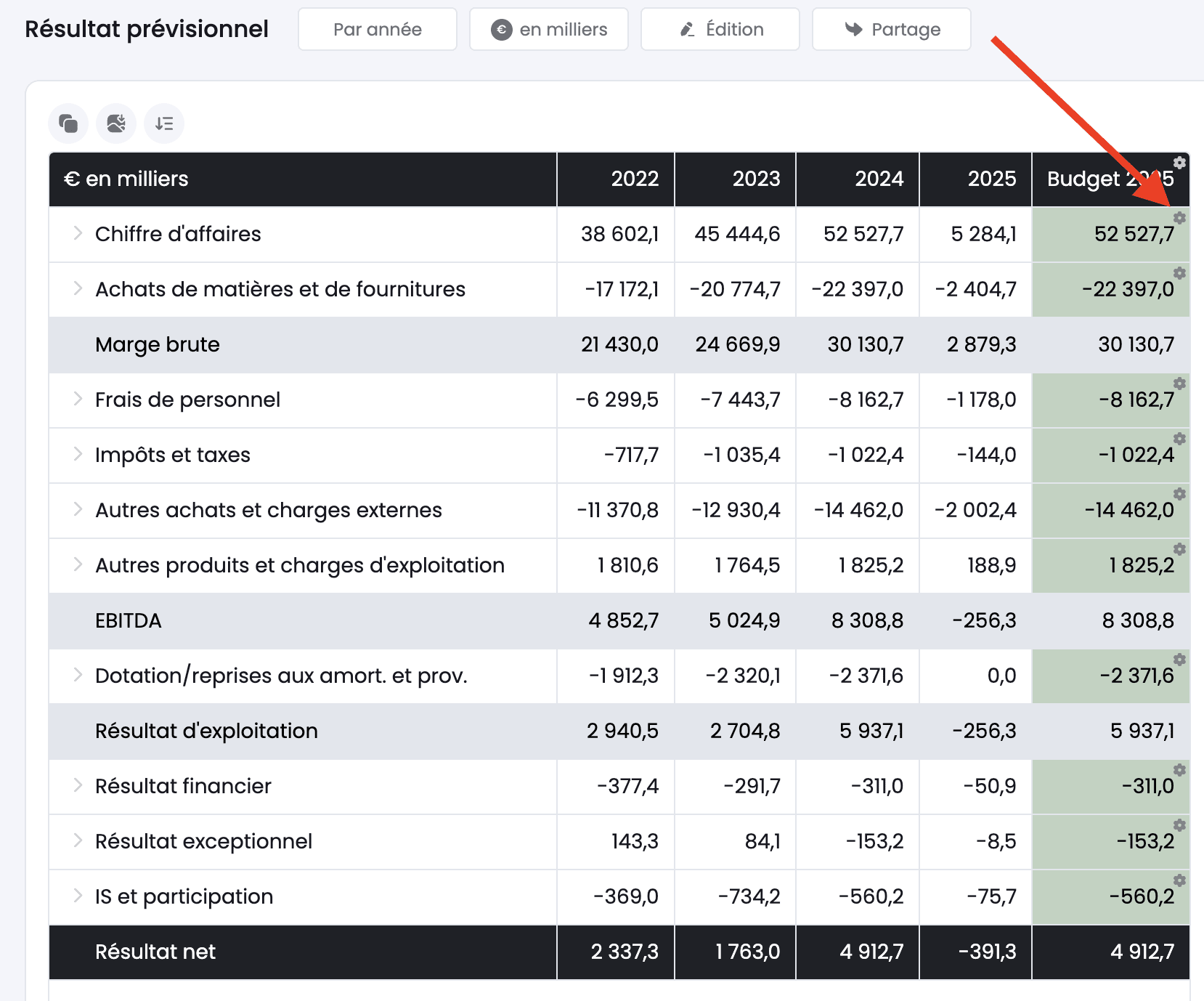
Task: Open gear on Autres produits budget cell
Action: coord(1179,549)
